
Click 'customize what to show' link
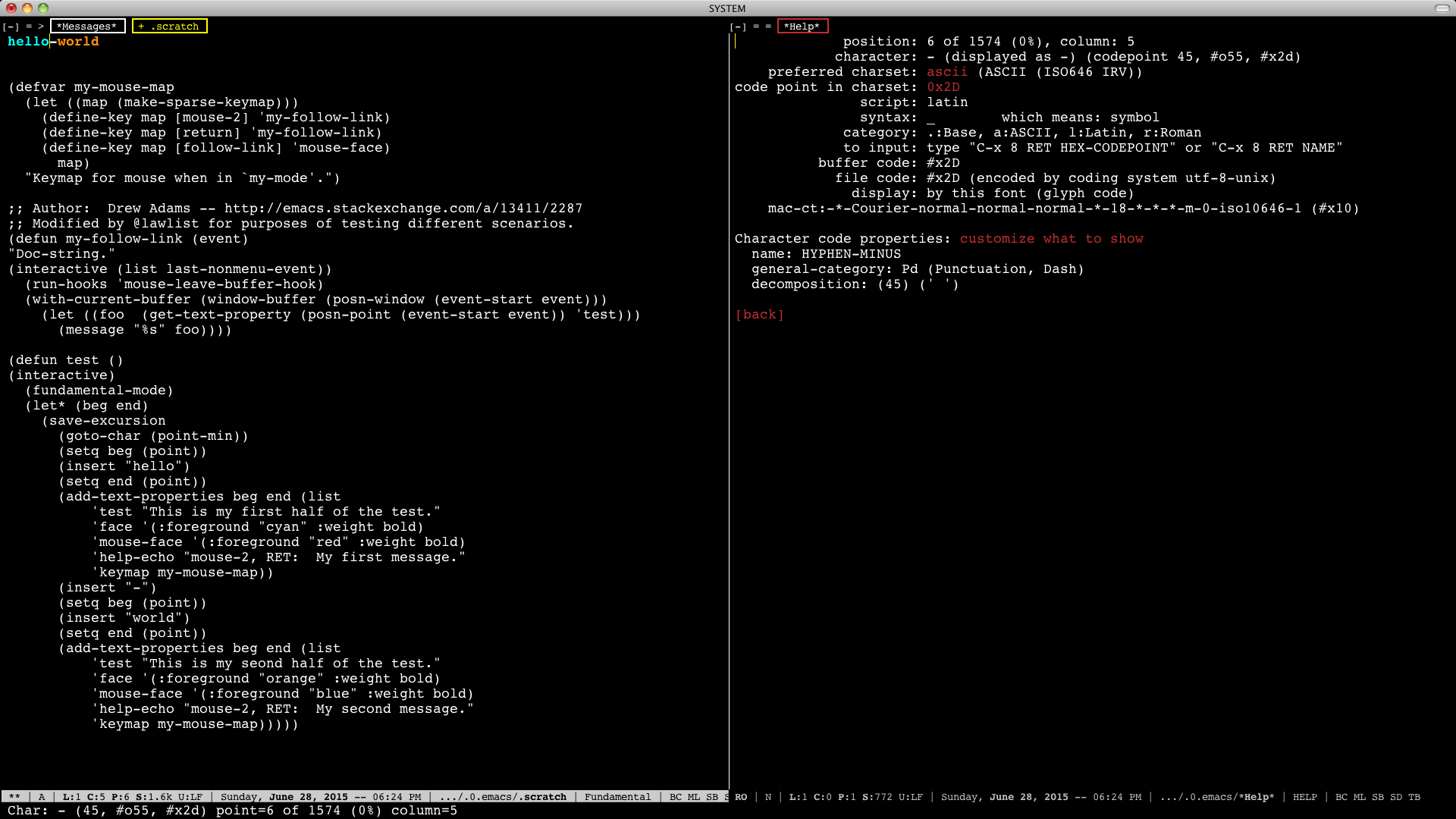pyautogui.click(x=1051, y=239)
